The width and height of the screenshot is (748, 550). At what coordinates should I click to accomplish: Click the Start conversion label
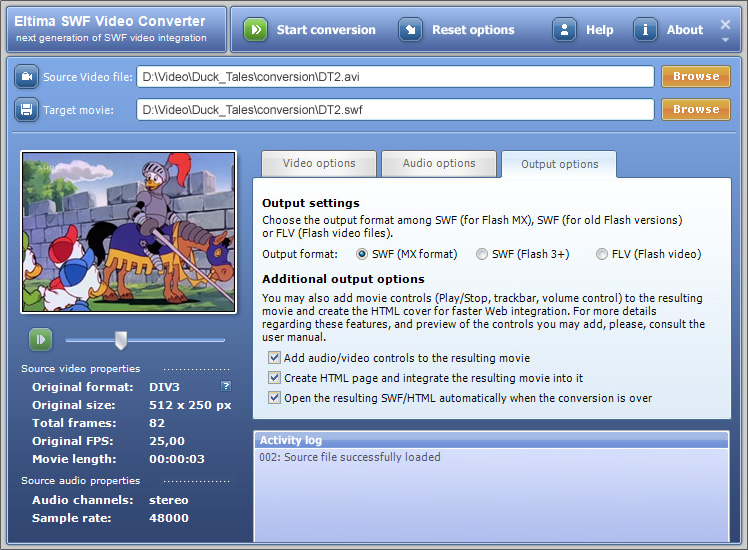pyautogui.click(x=326, y=30)
